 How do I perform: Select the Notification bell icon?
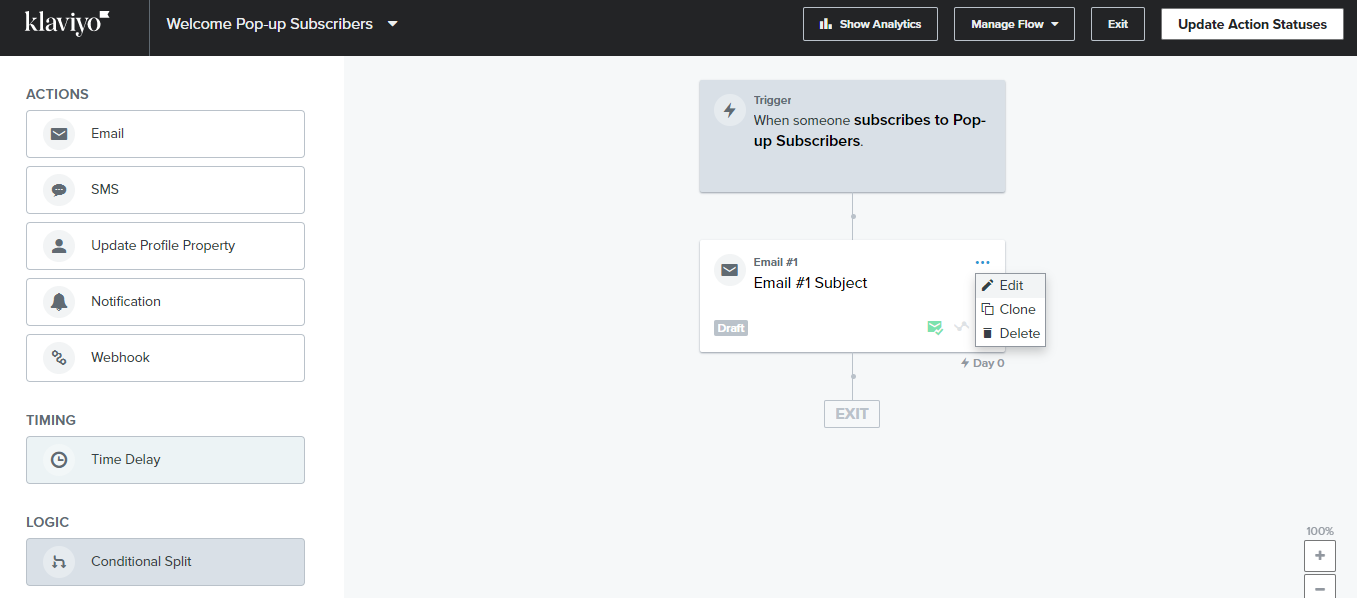(x=59, y=302)
